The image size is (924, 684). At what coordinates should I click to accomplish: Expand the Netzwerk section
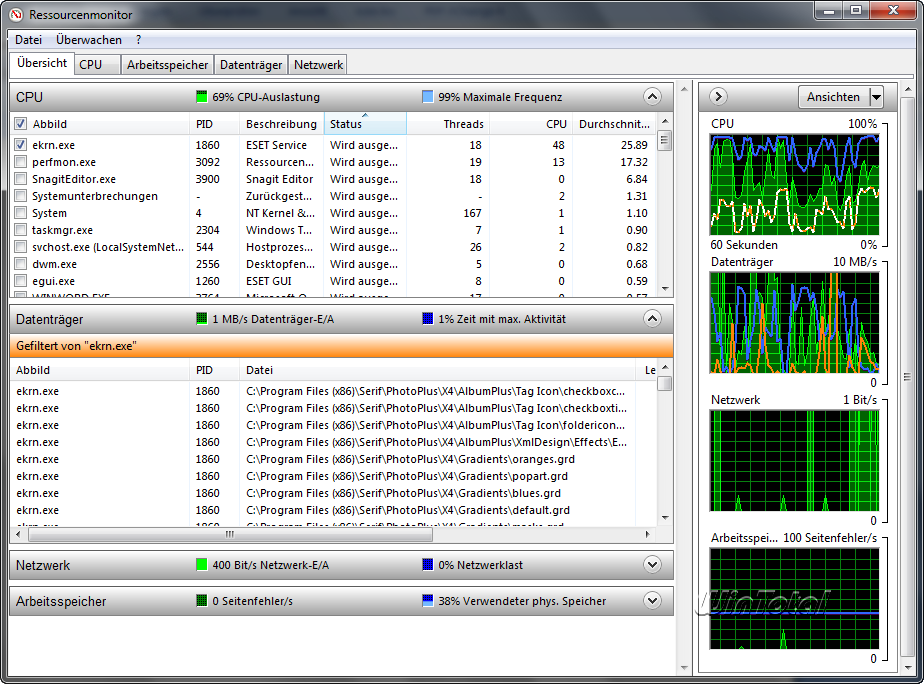point(652,565)
